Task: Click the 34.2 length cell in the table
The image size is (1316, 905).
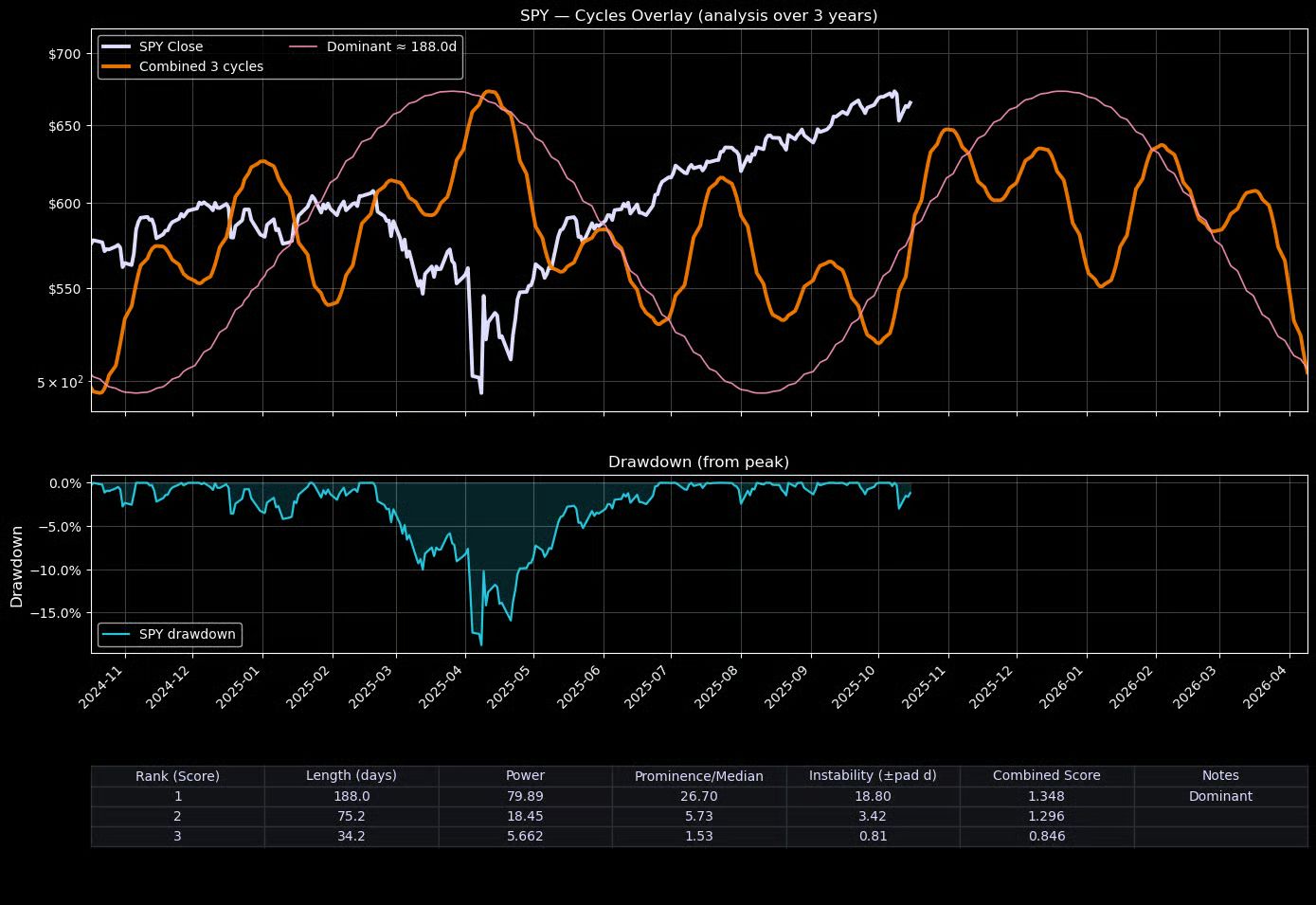Action: tap(352, 837)
